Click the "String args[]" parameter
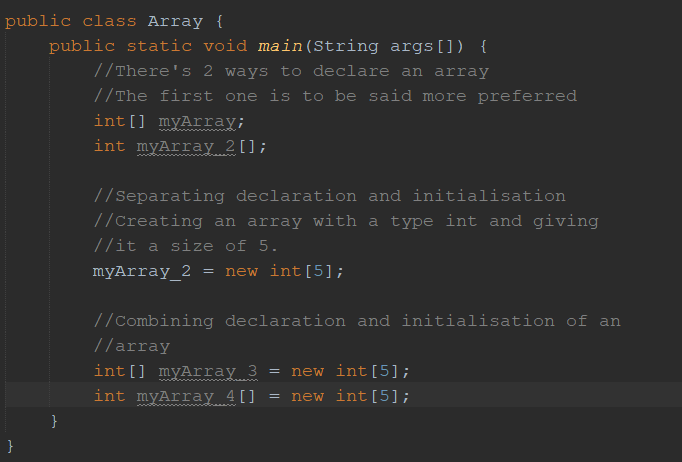The width and height of the screenshot is (682, 462). (x=384, y=46)
